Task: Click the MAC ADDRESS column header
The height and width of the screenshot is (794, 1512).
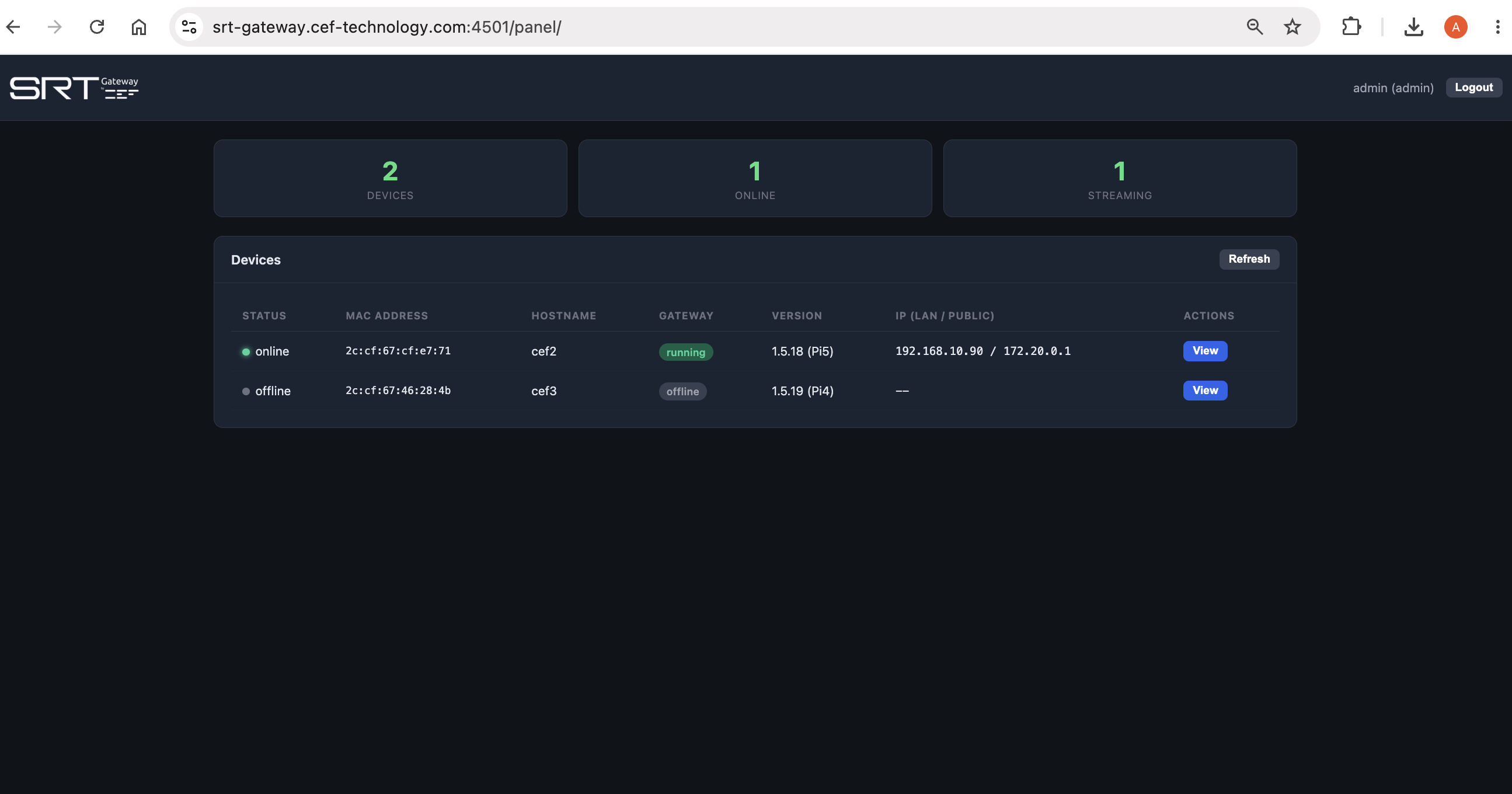Action: click(387, 316)
